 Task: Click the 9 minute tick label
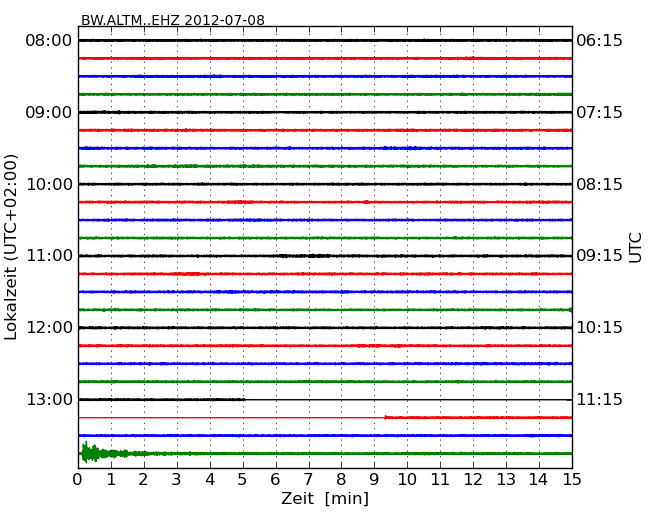(x=374, y=480)
